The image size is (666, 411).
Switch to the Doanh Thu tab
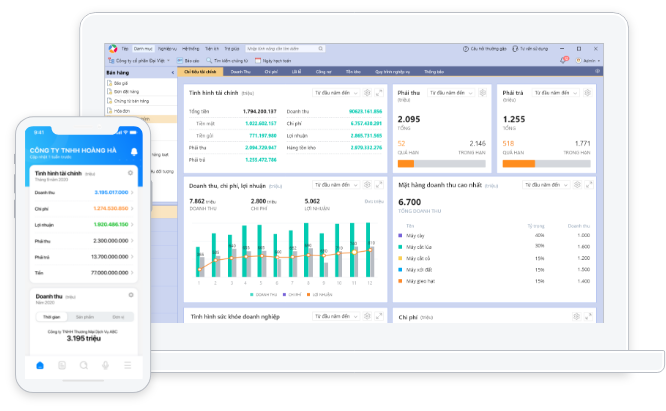[240, 72]
